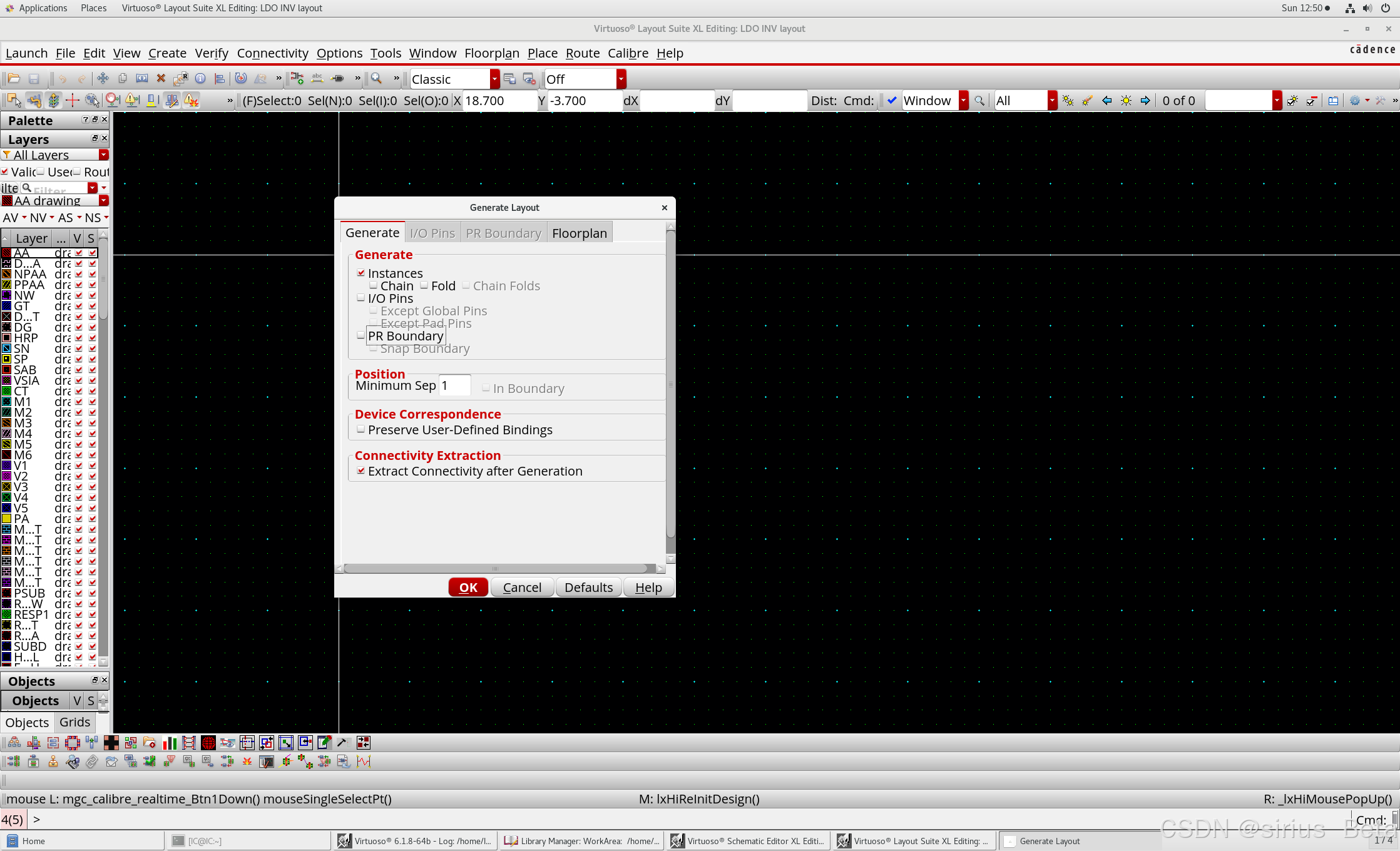Open the AA drawing layer dropdown

(104, 200)
